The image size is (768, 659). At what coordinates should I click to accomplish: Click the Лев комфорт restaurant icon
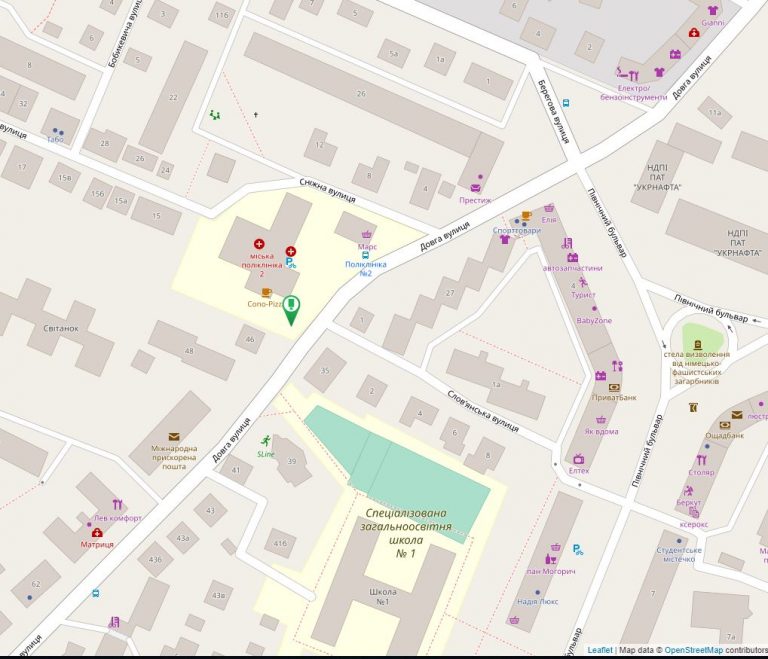tap(117, 505)
